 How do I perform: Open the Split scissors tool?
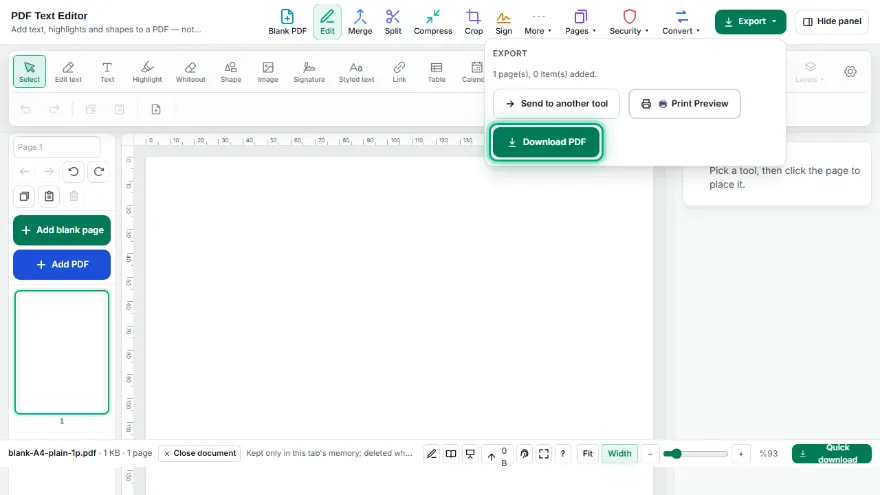[x=393, y=22]
